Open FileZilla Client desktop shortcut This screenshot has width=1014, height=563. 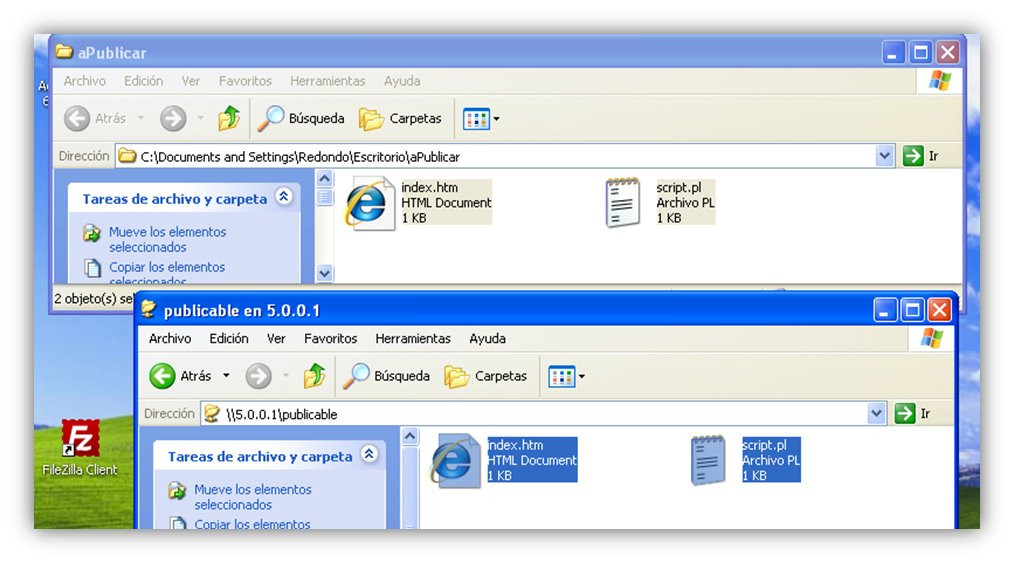click(80, 447)
